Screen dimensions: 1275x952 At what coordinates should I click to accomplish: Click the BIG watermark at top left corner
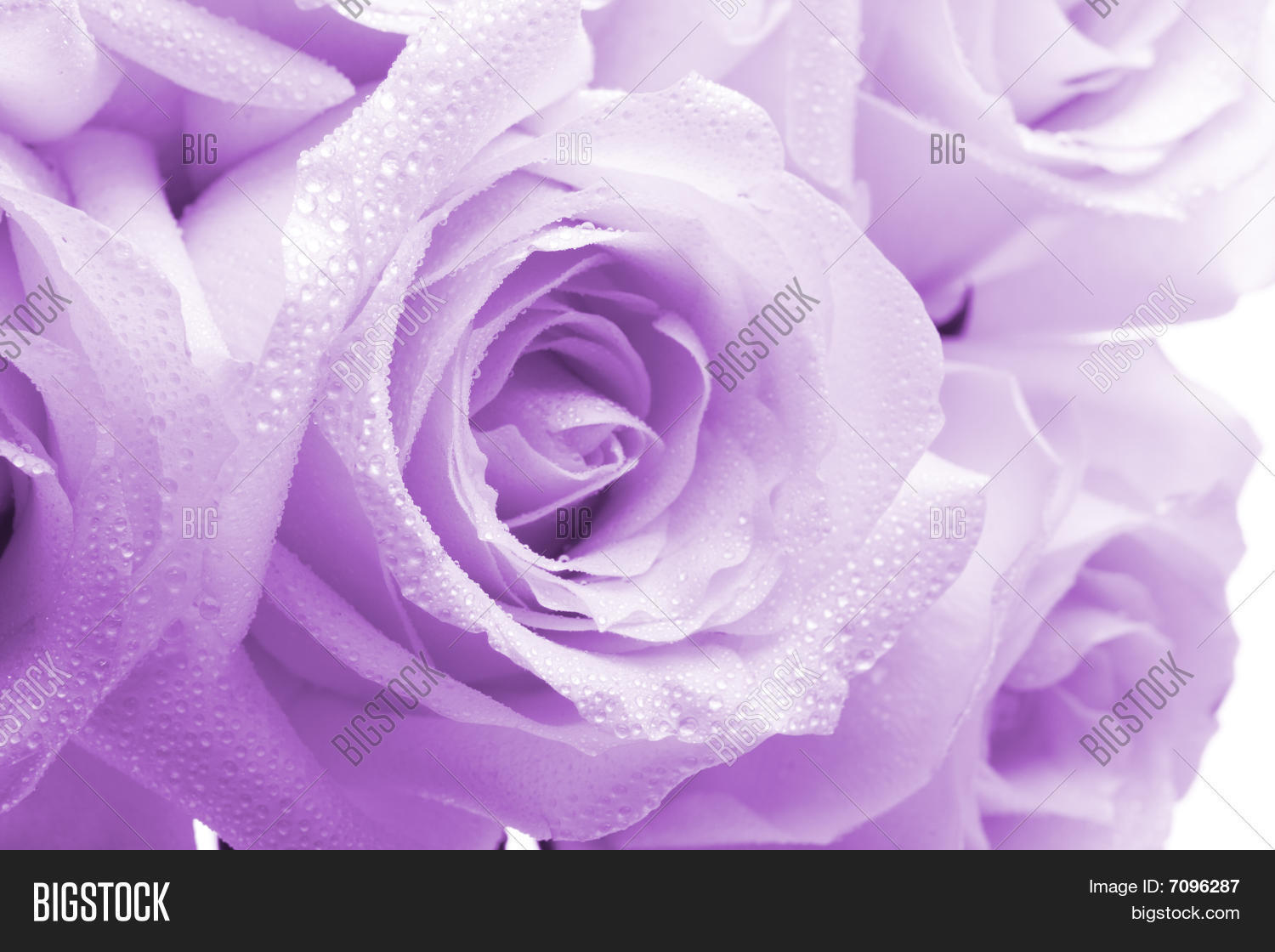[x=200, y=150]
